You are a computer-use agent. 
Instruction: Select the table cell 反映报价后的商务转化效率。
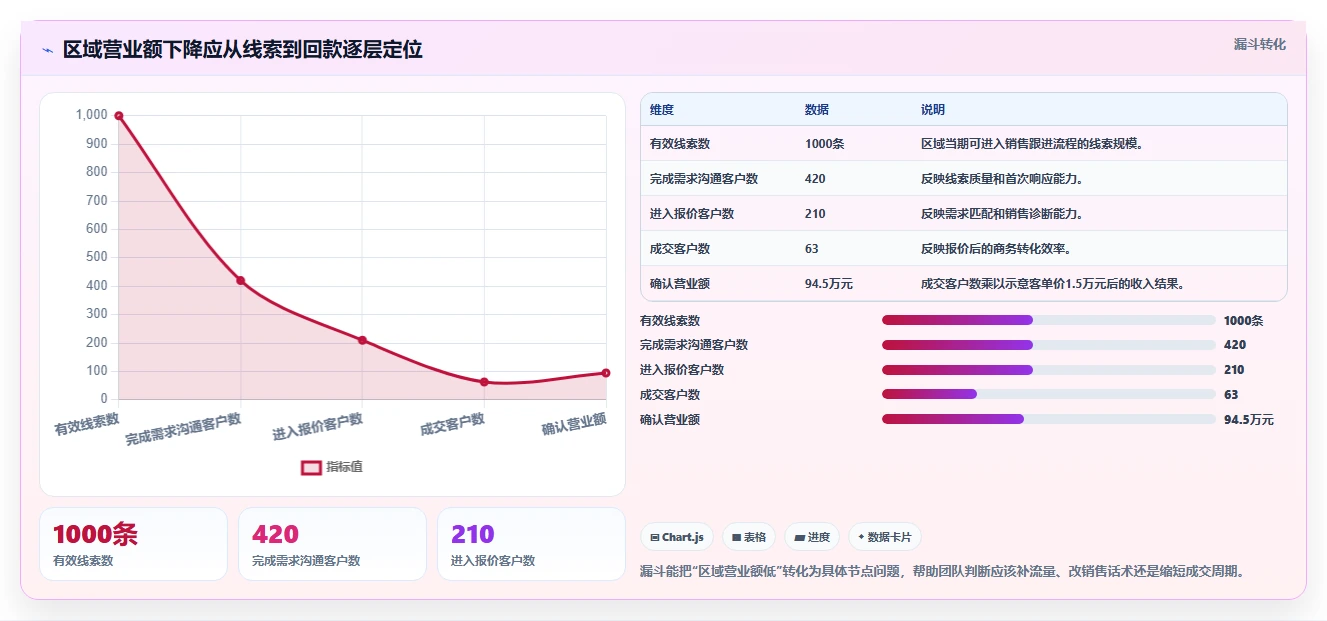tap(996, 249)
